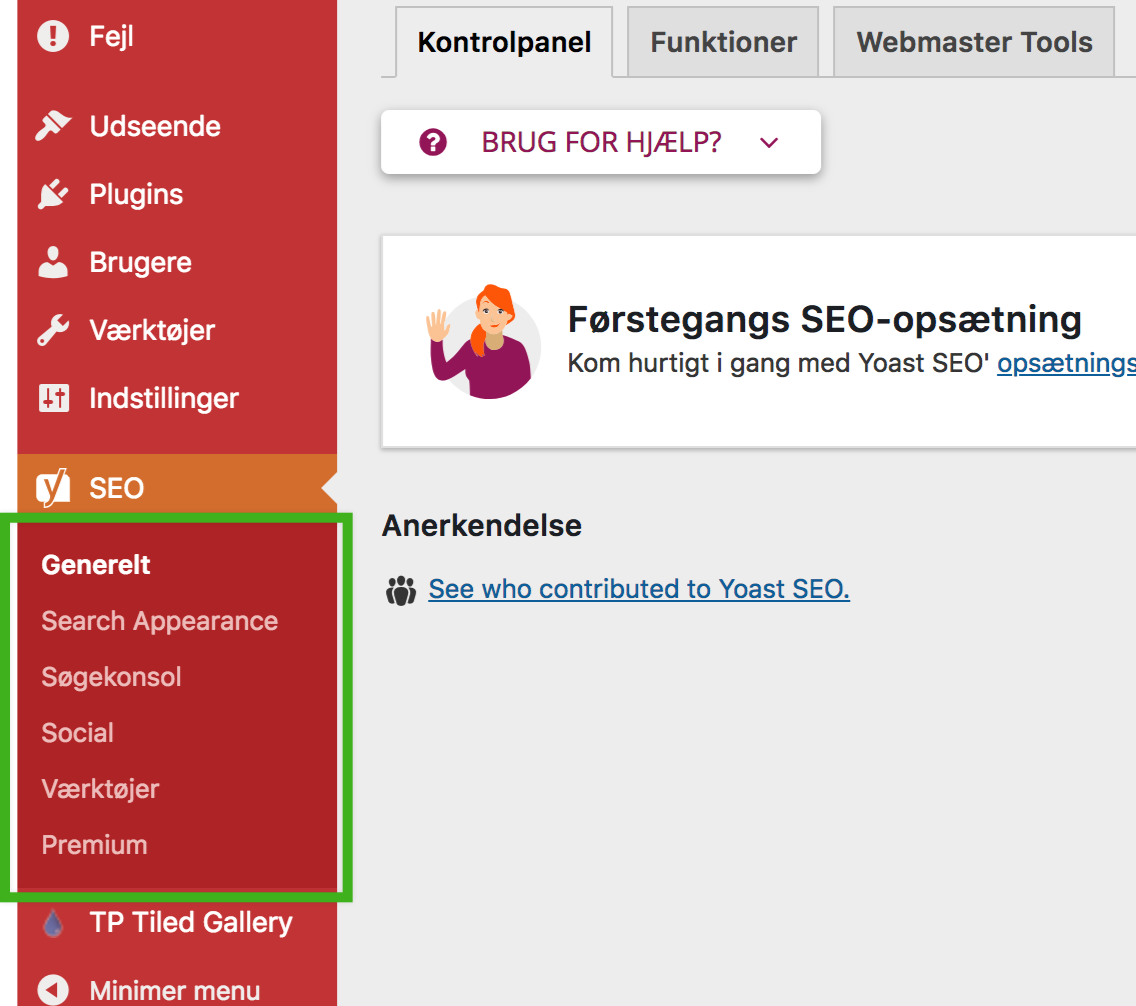Viewport: 1136px width, 1006px height.
Task: Open Værktøjer in the SEO submenu
Action: pos(100,789)
